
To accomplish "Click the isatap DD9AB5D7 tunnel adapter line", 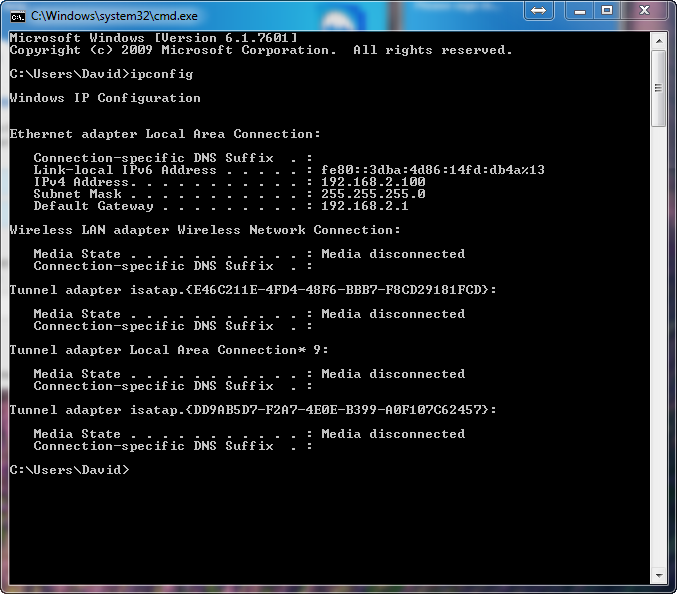I will point(253,410).
